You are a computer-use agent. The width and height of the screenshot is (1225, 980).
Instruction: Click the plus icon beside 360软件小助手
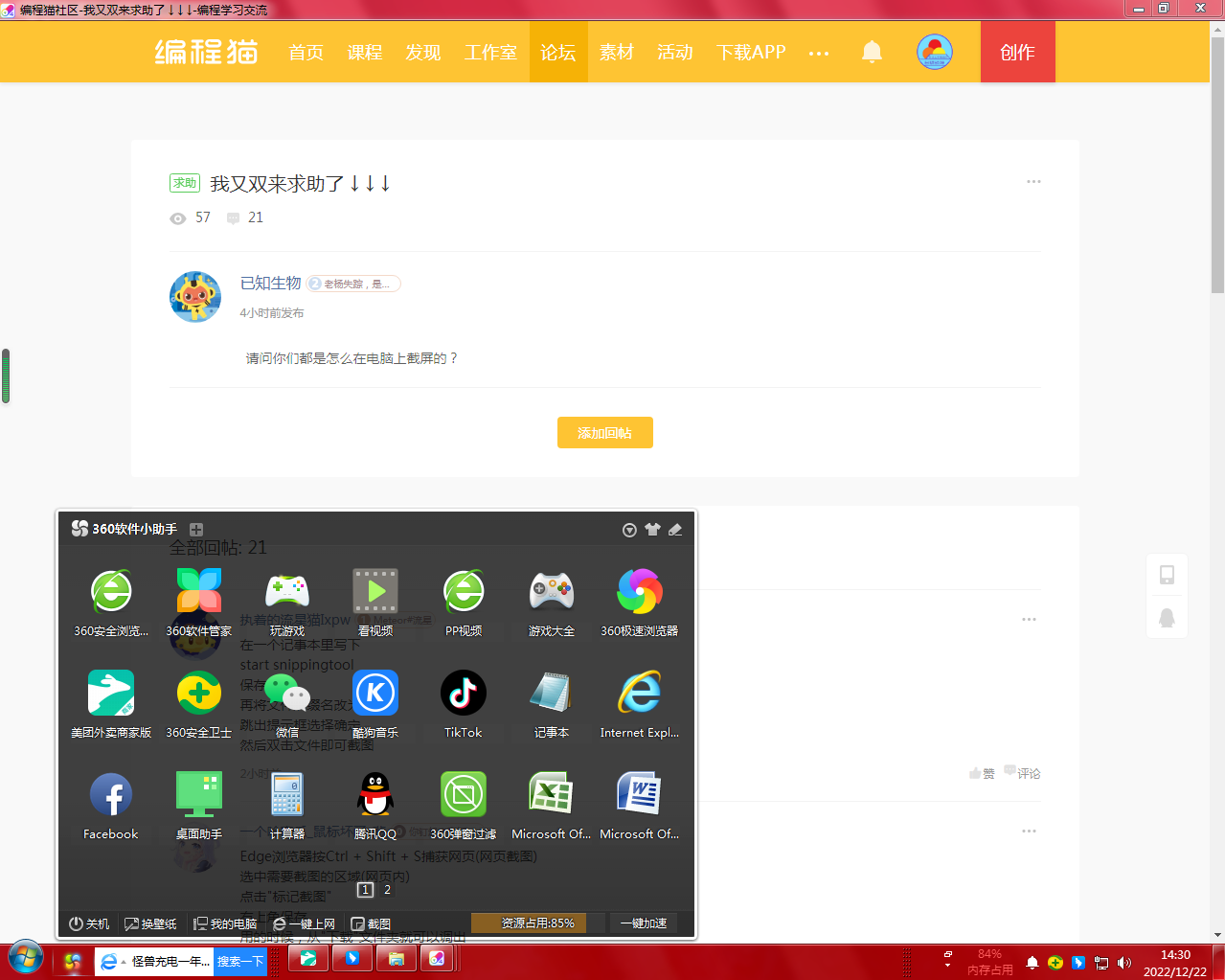point(196,529)
